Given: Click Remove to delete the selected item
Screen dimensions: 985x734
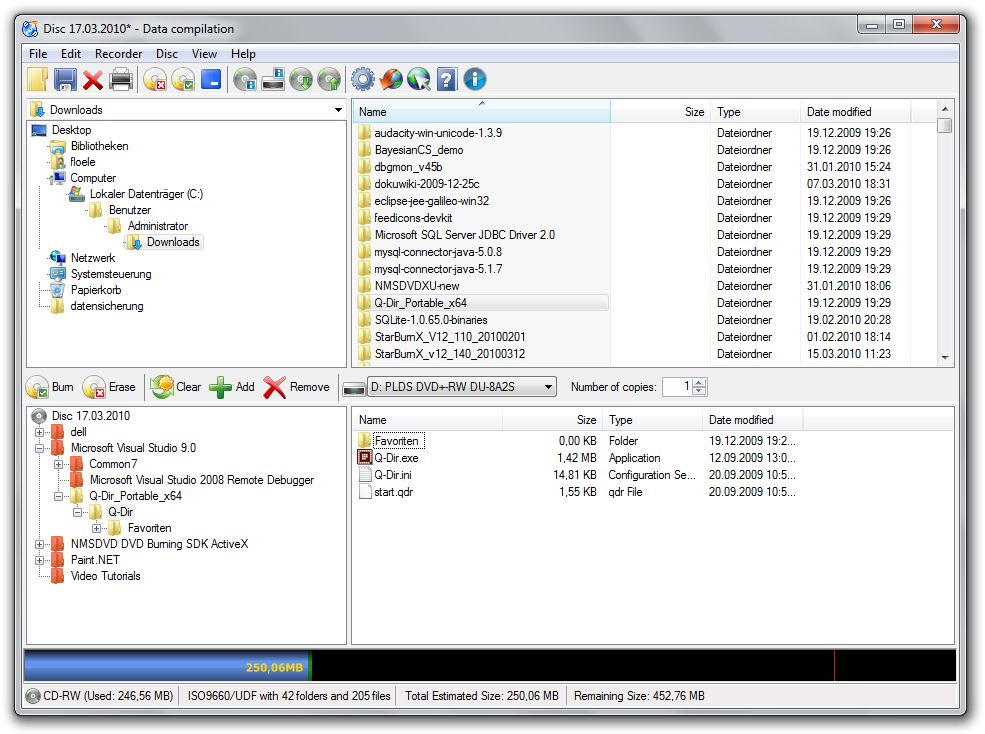Looking at the screenshot, I should pos(296,387).
